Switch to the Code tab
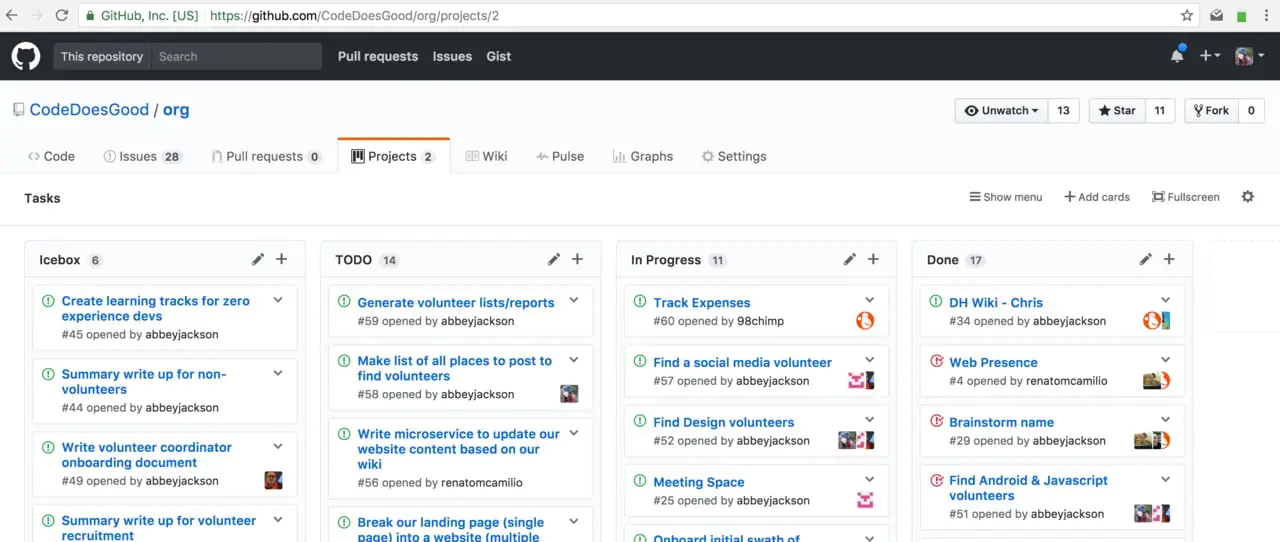1280x542 pixels. pyautogui.click(x=51, y=156)
